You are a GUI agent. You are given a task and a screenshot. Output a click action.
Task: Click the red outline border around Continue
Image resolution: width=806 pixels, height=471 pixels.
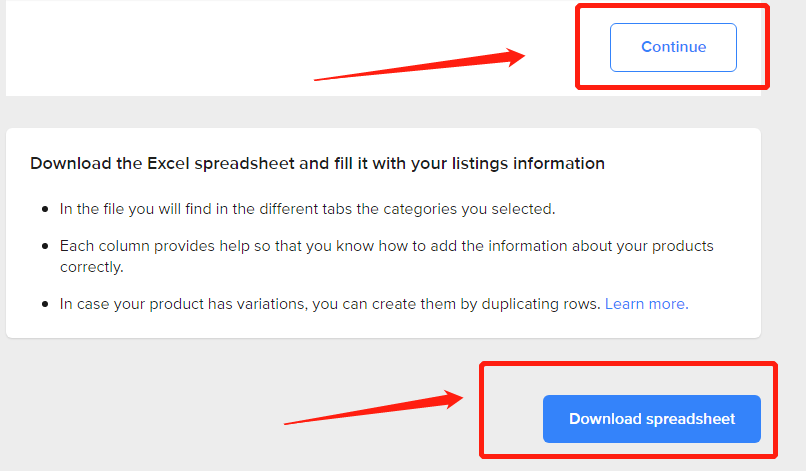[x=672, y=7]
